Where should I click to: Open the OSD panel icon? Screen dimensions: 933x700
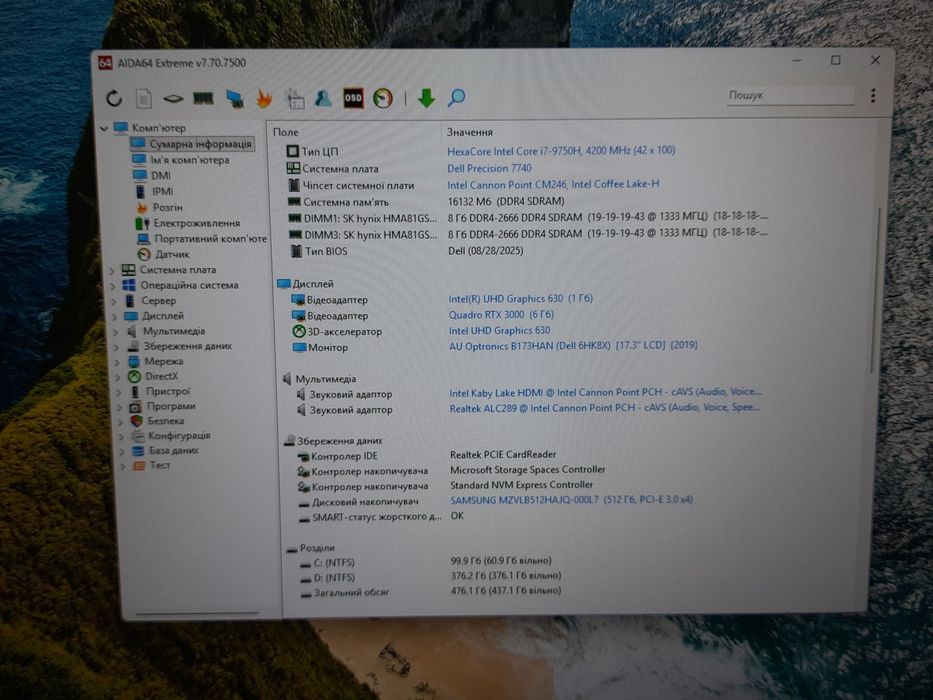[x=353, y=98]
